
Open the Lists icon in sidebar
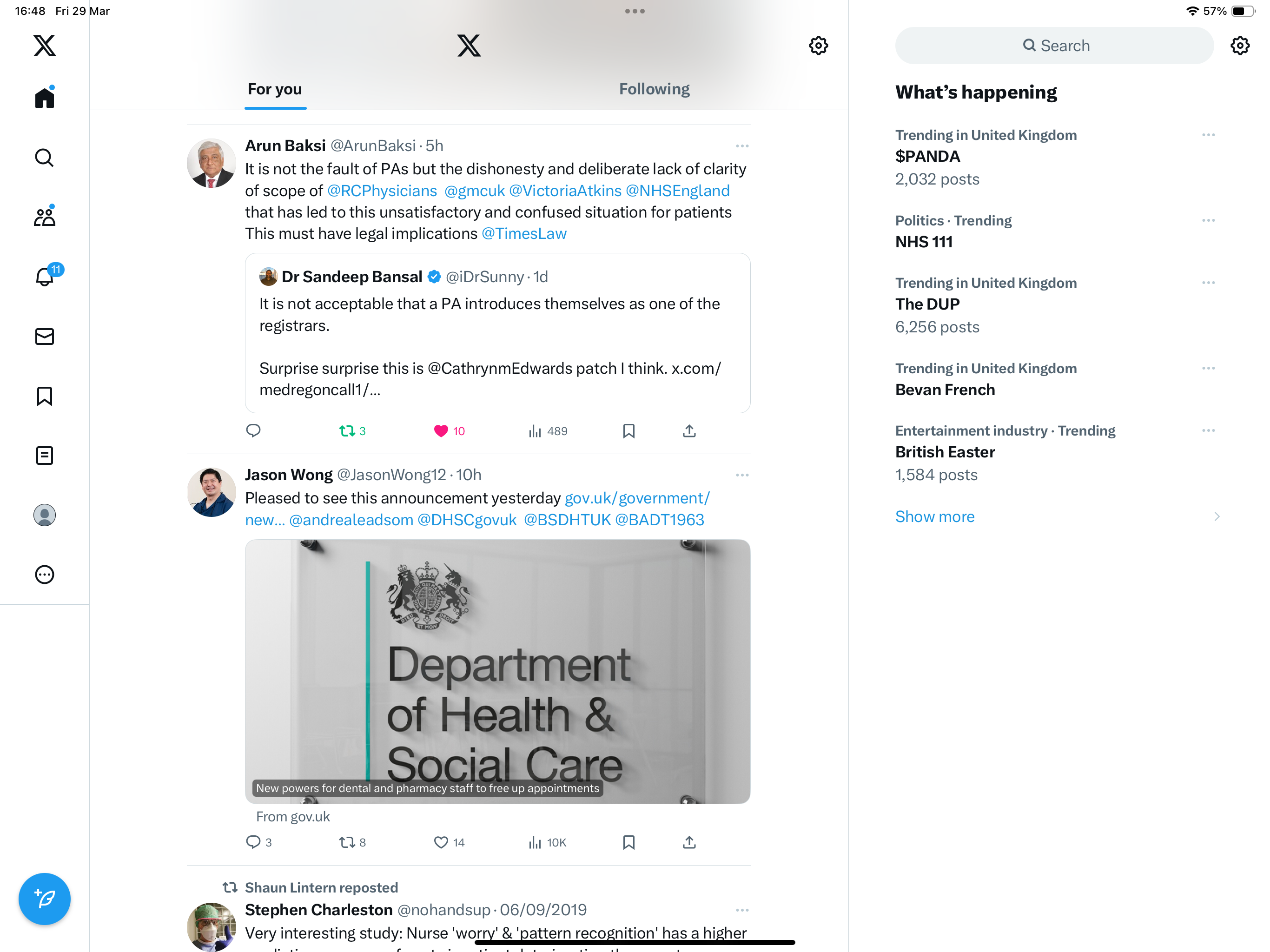click(45, 456)
